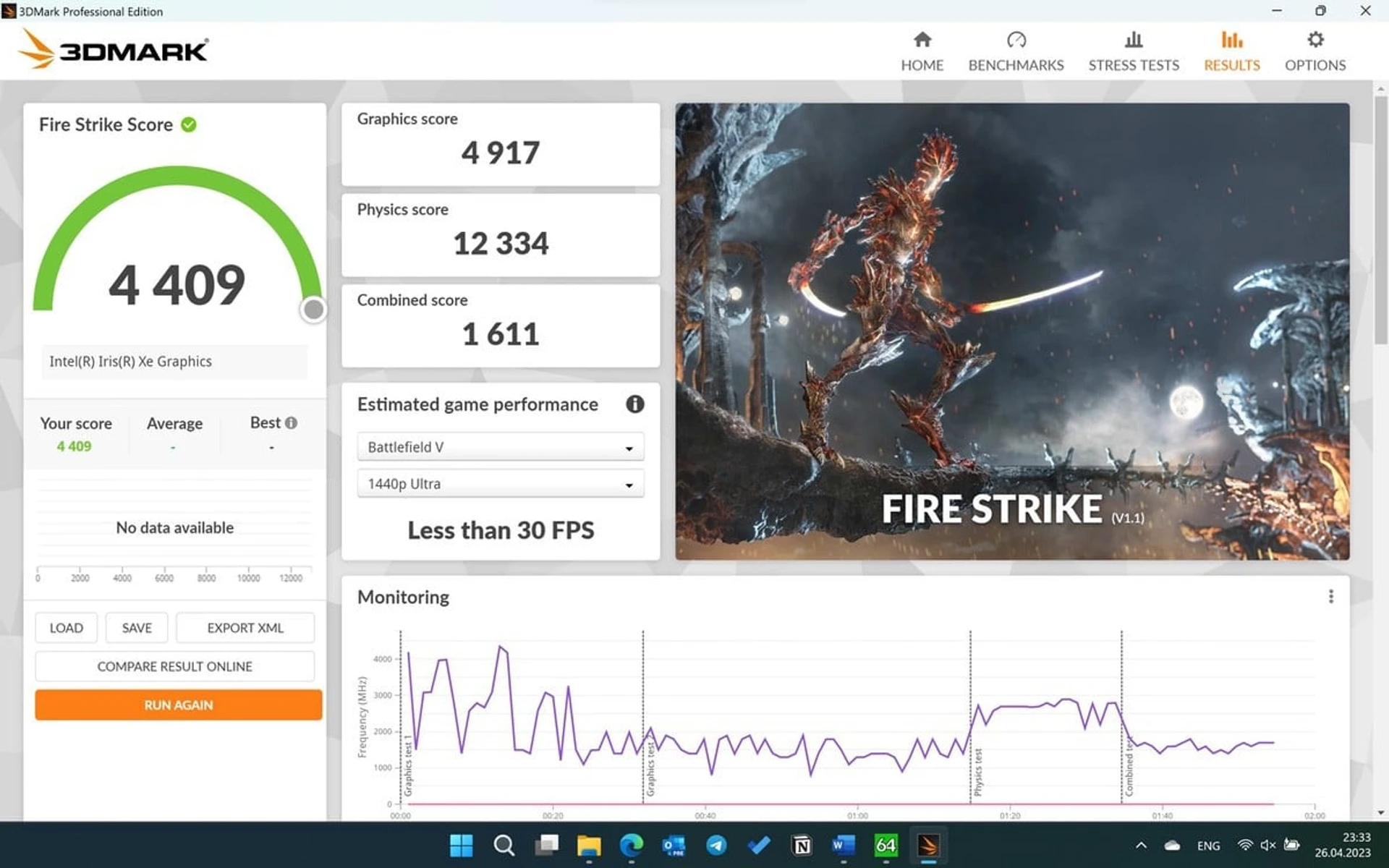The width and height of the screenshot is (1389, 868).
Task: Click the scroll down arrow
Action: (x=1380, y=812)
